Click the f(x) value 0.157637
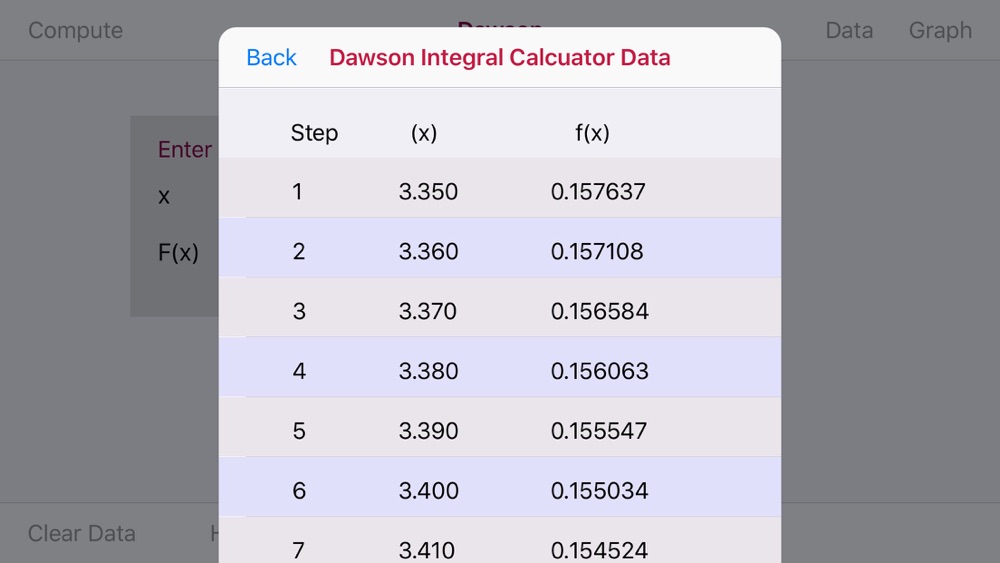 pyautogui.click(x=598, y=191)
